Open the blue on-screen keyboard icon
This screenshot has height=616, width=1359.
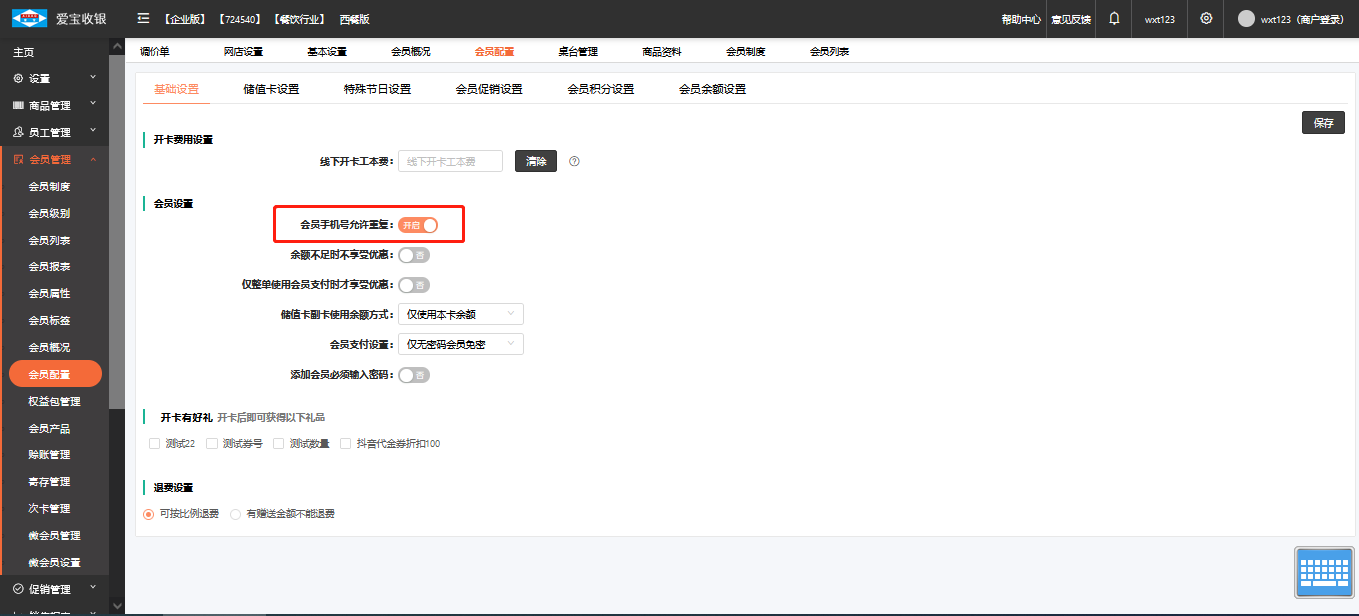1324,576
